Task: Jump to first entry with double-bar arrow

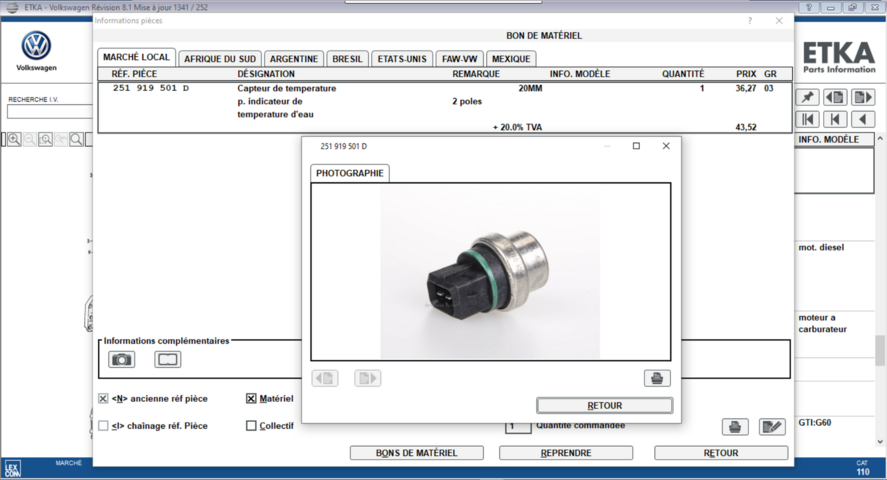Action: click(807, 119)
